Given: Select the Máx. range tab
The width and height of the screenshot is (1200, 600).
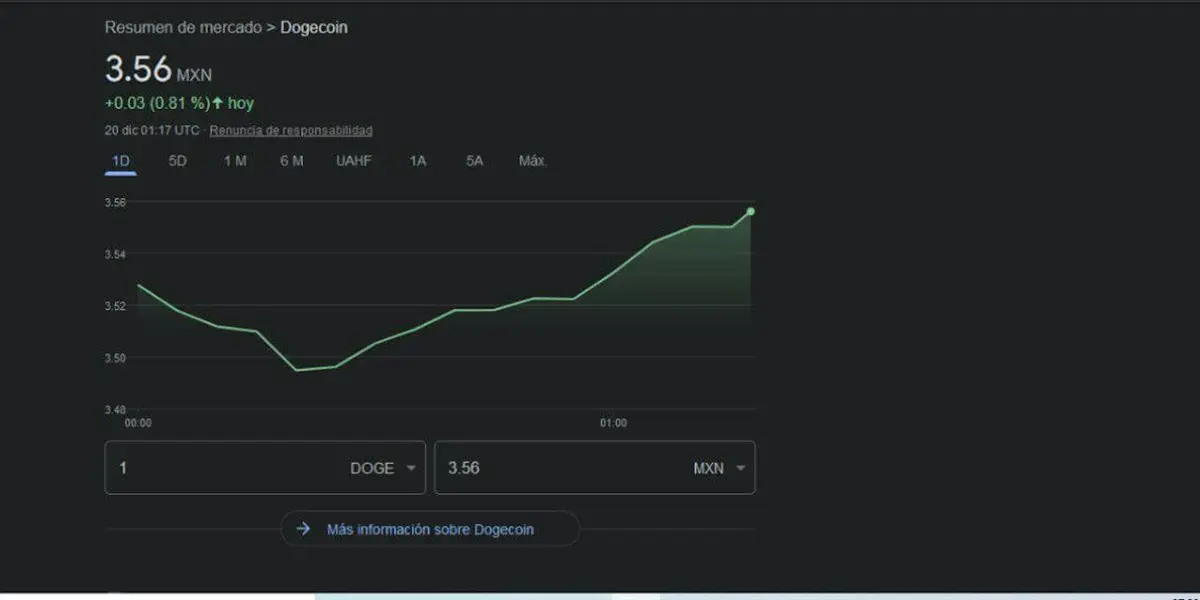Looking at the screenshot, I should tap(532, 161).
